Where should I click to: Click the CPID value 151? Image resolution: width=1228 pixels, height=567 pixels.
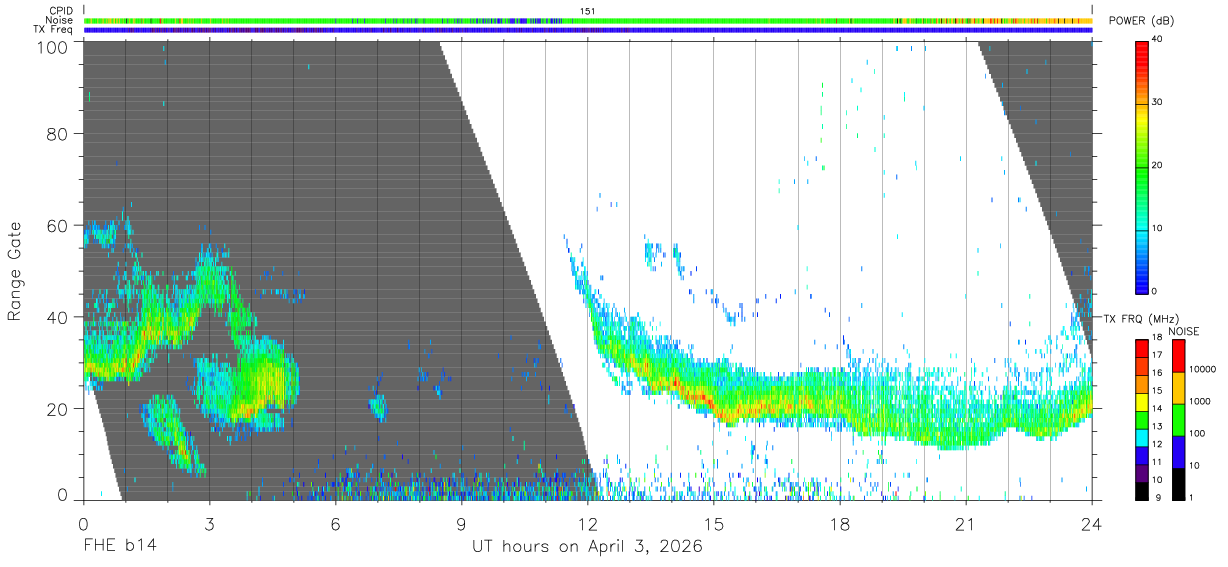point(588,11)
